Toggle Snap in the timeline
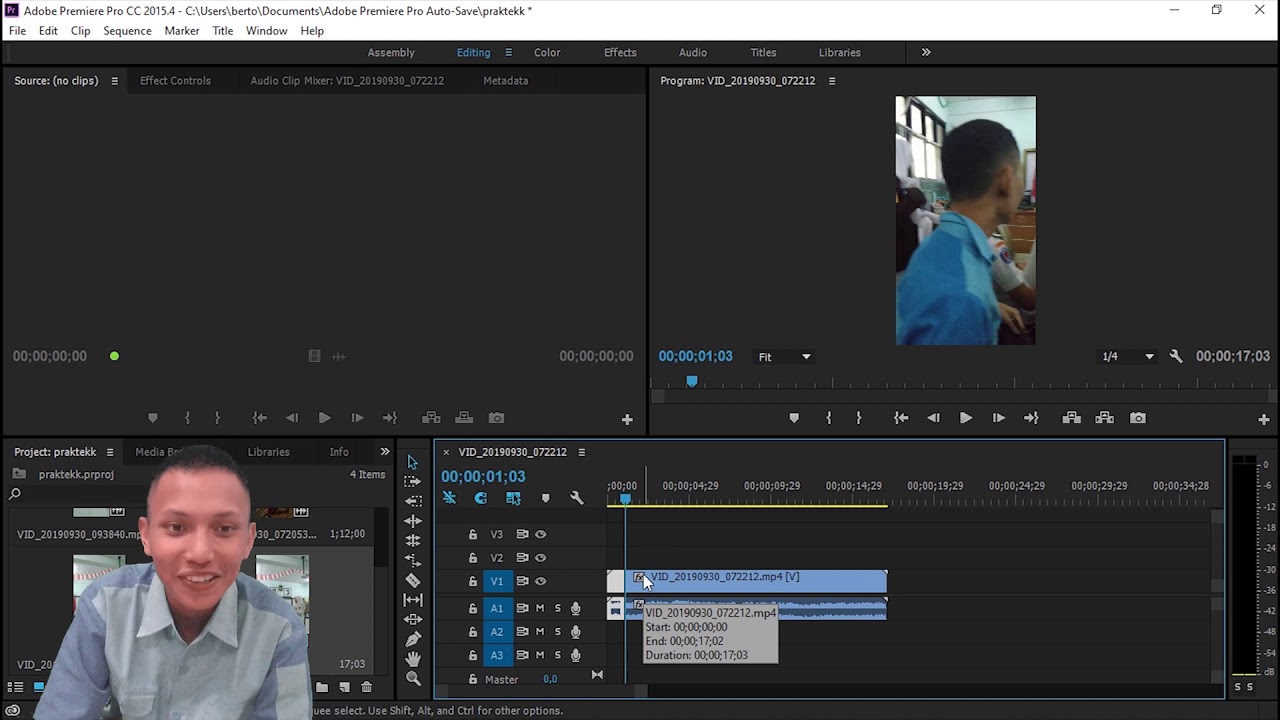Screen dimensions: 1280x720 [481, 498]
